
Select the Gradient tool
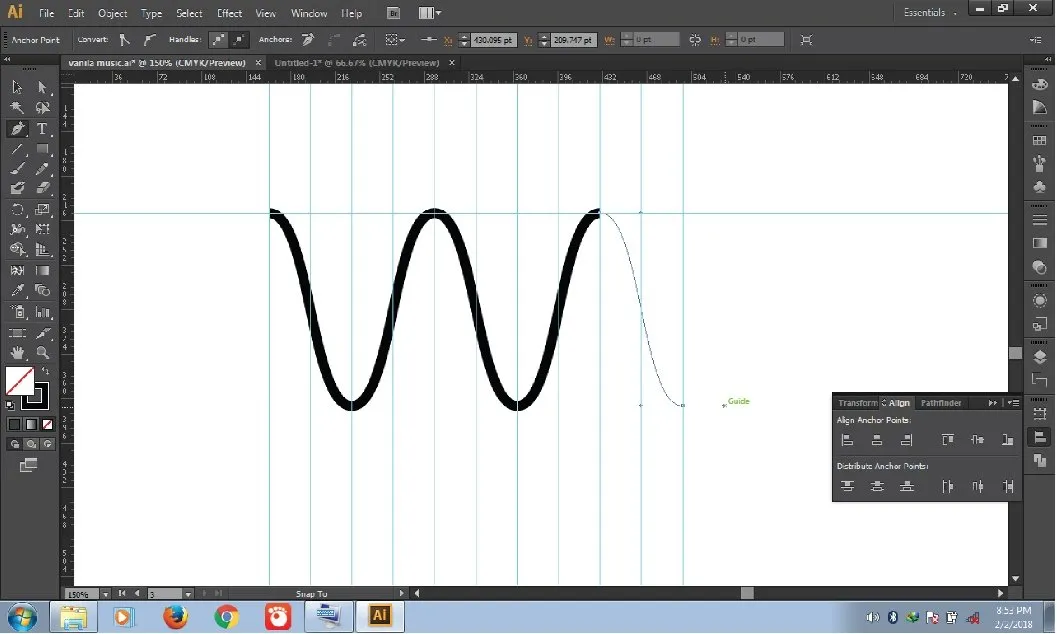coord(42,270)
